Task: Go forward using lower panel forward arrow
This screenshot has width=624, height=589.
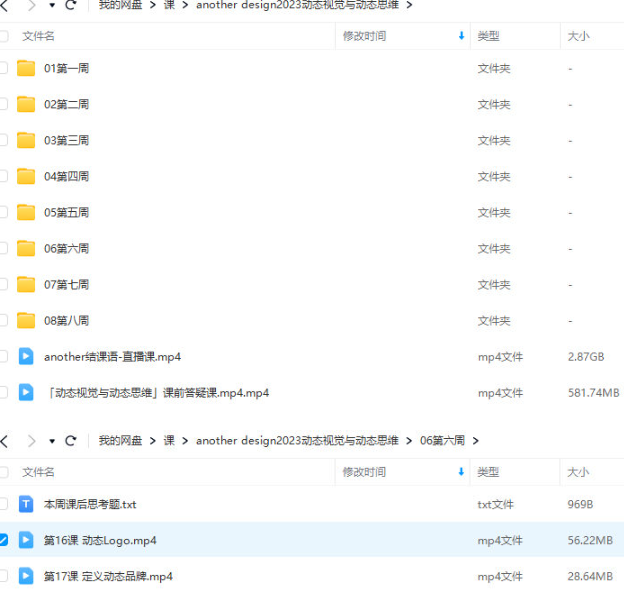Action: [32, 441]
